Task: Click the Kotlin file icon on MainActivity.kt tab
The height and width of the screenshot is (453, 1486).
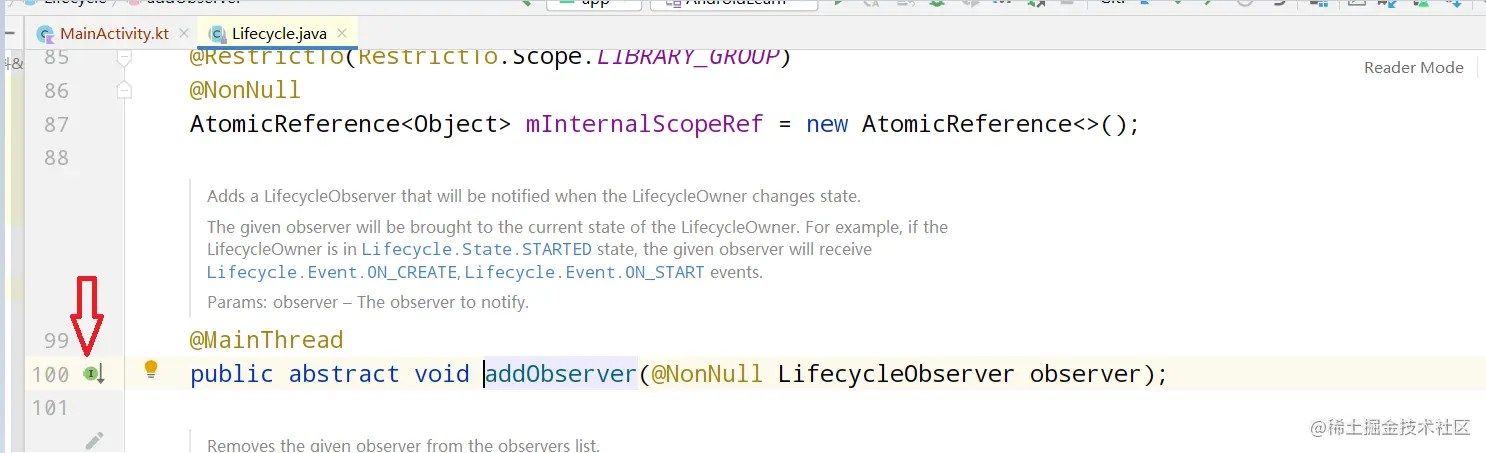Action: (x=45, y=34)
